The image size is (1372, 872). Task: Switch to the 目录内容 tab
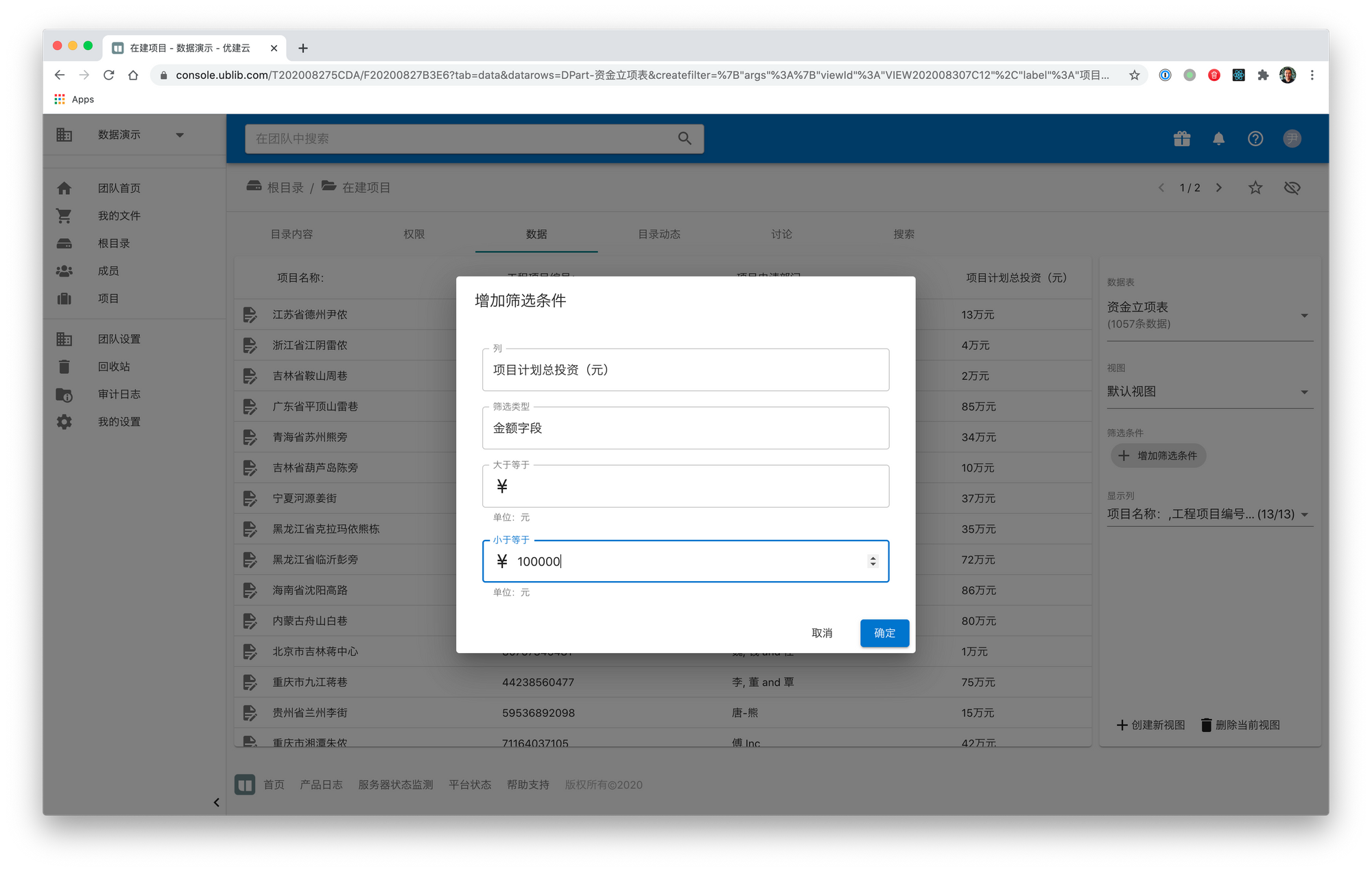point(292,234)
